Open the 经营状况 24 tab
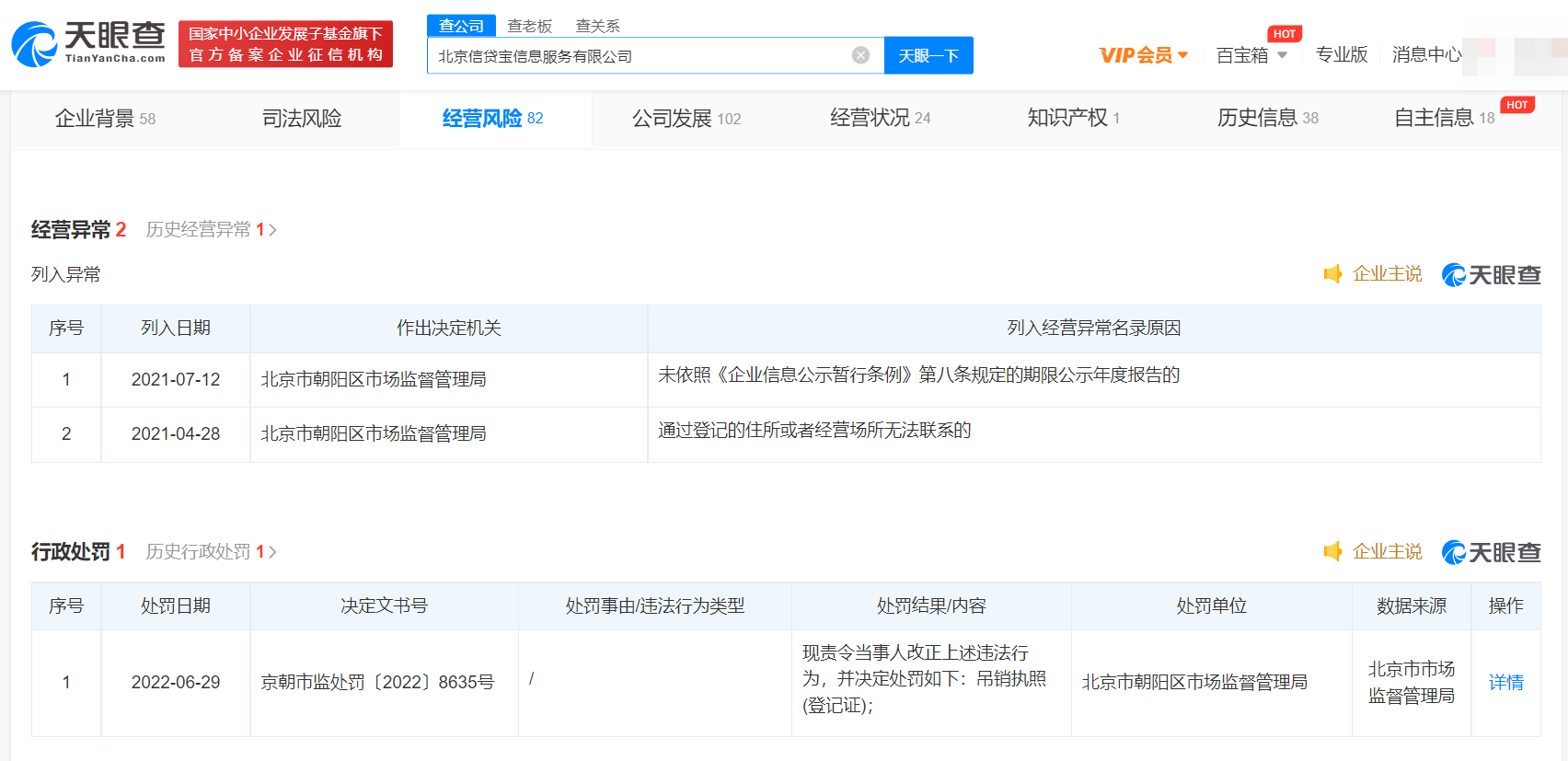The width and height of the screenshot is (1568, 761). click(881, 118)
